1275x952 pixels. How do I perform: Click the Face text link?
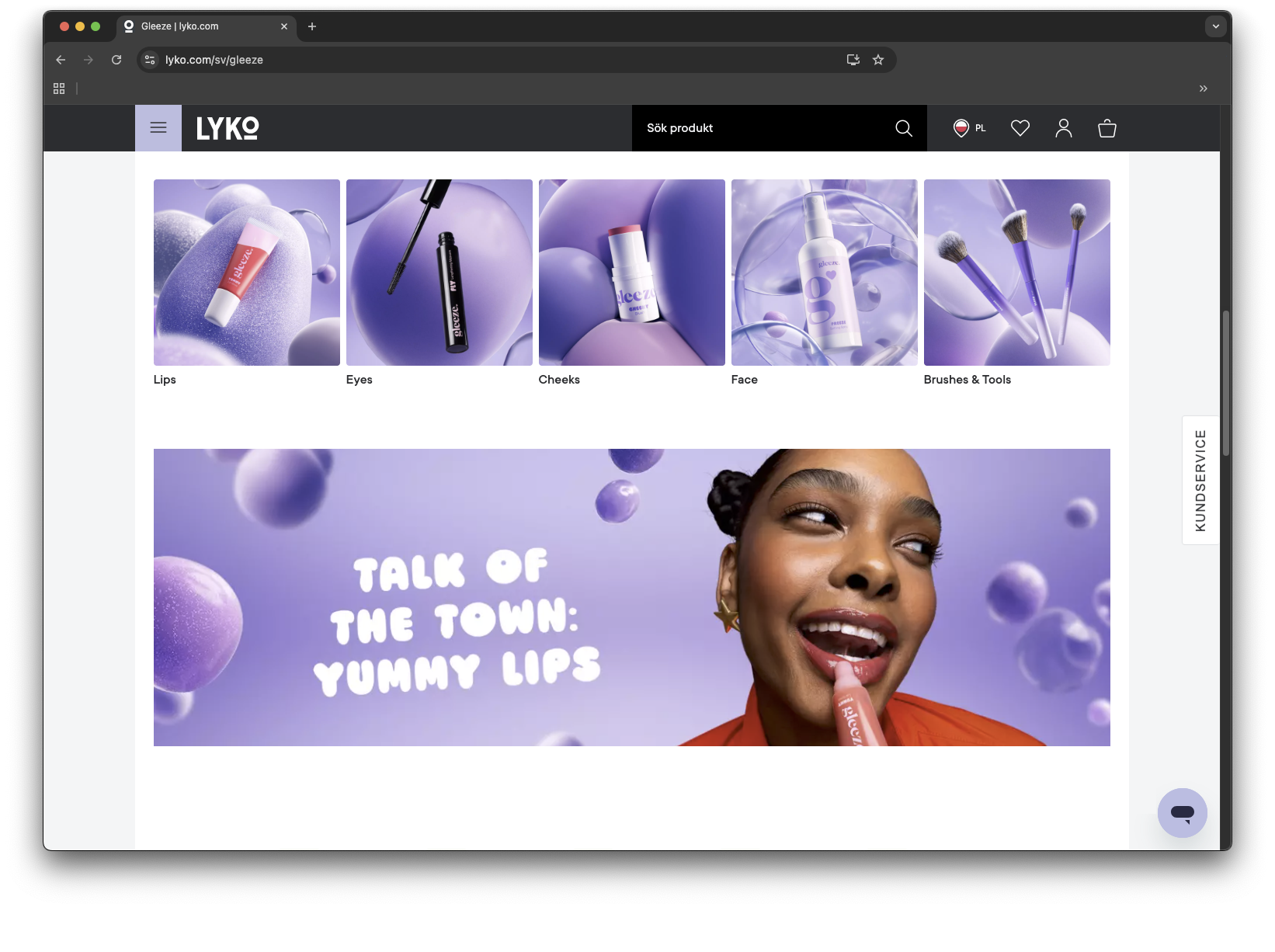pos(745,380)
